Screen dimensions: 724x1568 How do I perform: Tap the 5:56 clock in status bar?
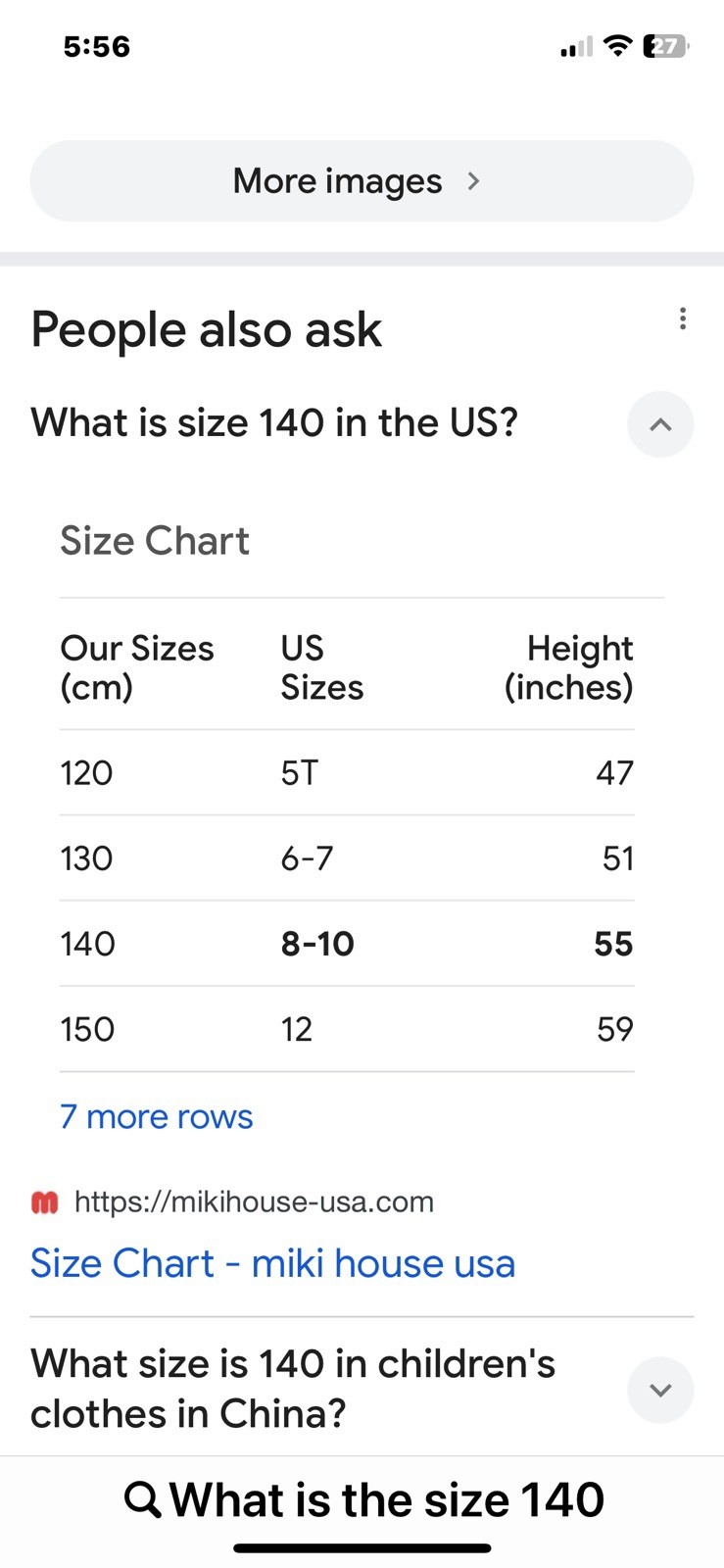coord(96,46)
